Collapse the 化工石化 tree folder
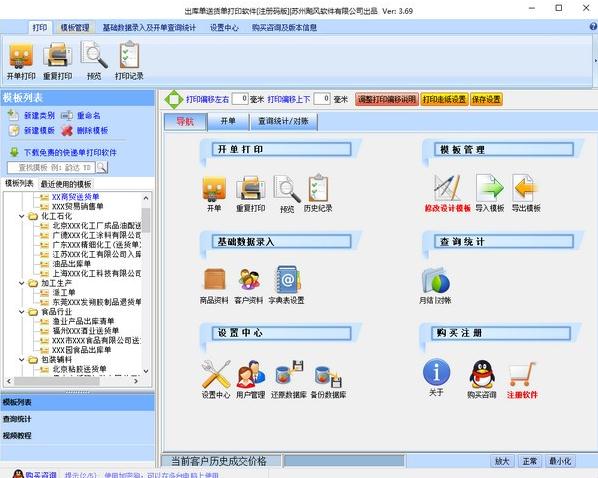 (x=22, y=216)
